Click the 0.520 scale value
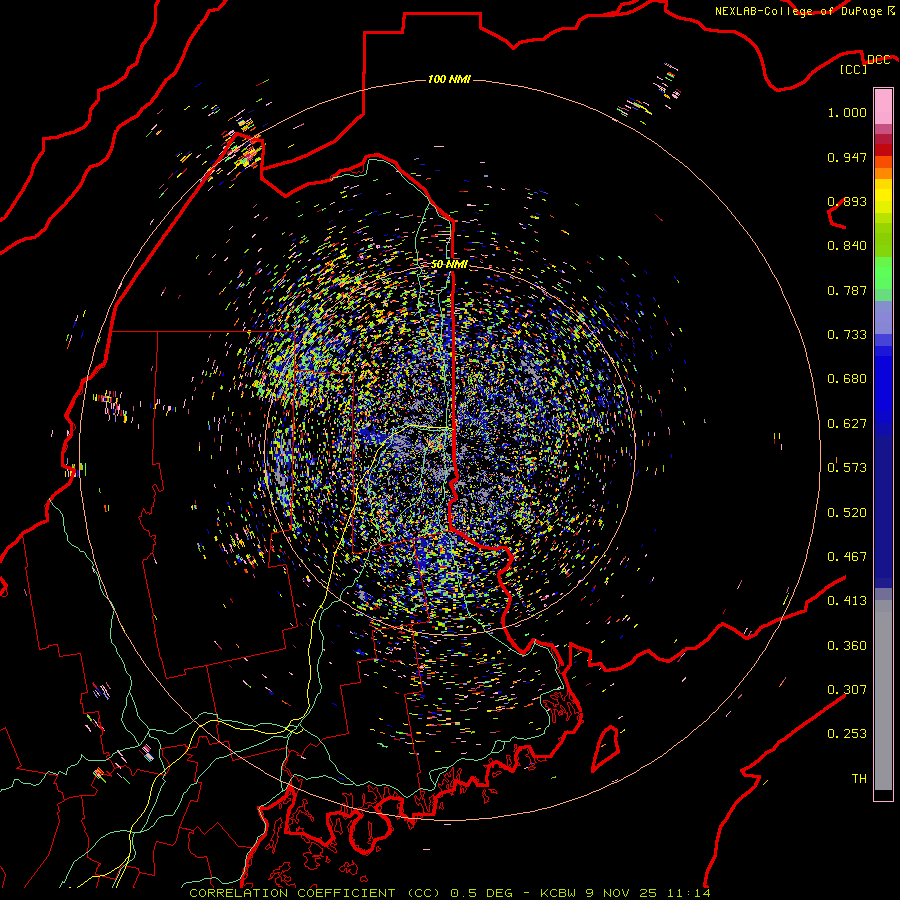Image resolution: width=900 pixels, height=900 pixels. [847, 513]
